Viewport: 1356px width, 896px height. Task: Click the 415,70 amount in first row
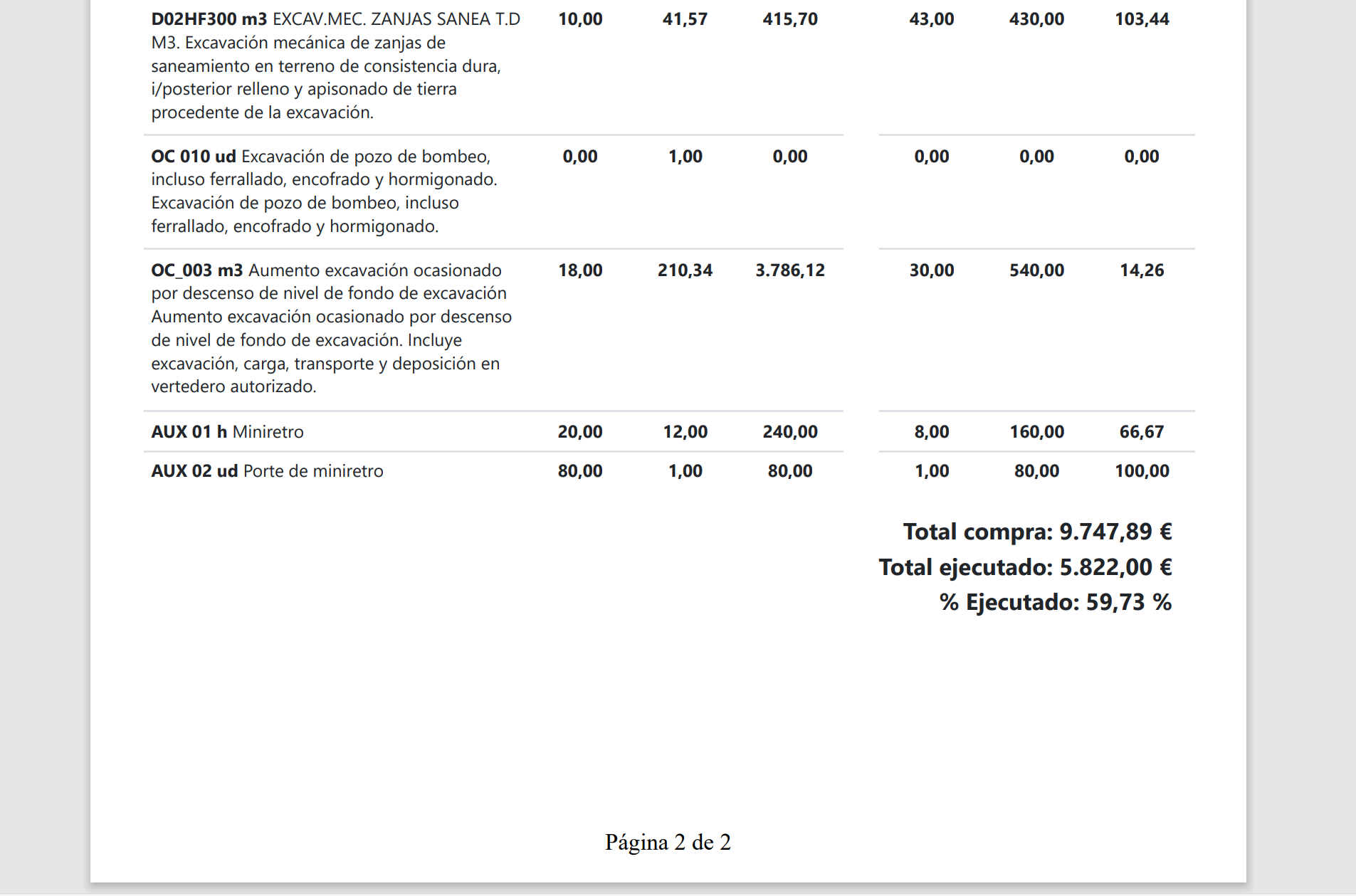coord(789,19)
